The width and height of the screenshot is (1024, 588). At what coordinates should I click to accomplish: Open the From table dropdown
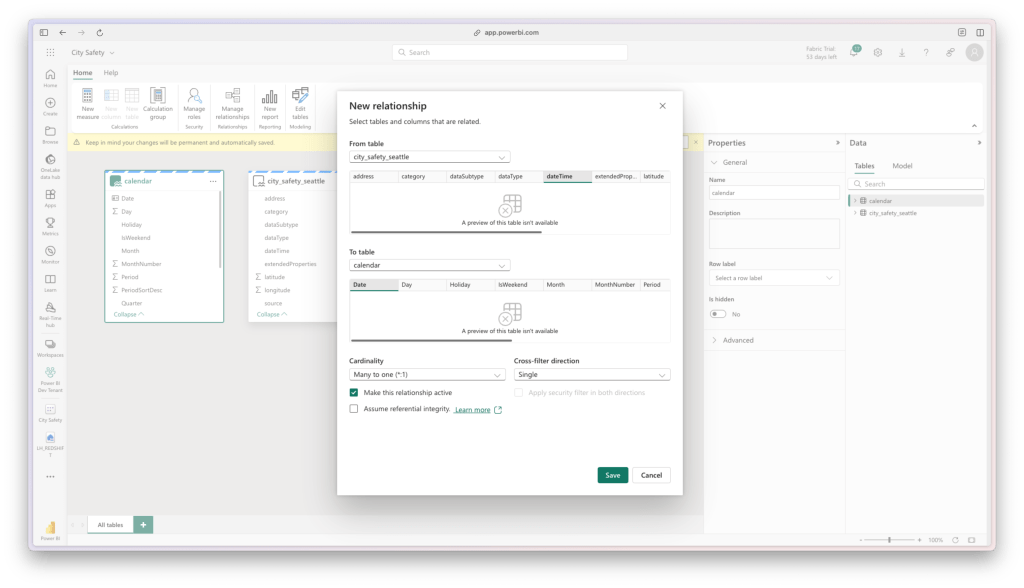pos(430,157)
